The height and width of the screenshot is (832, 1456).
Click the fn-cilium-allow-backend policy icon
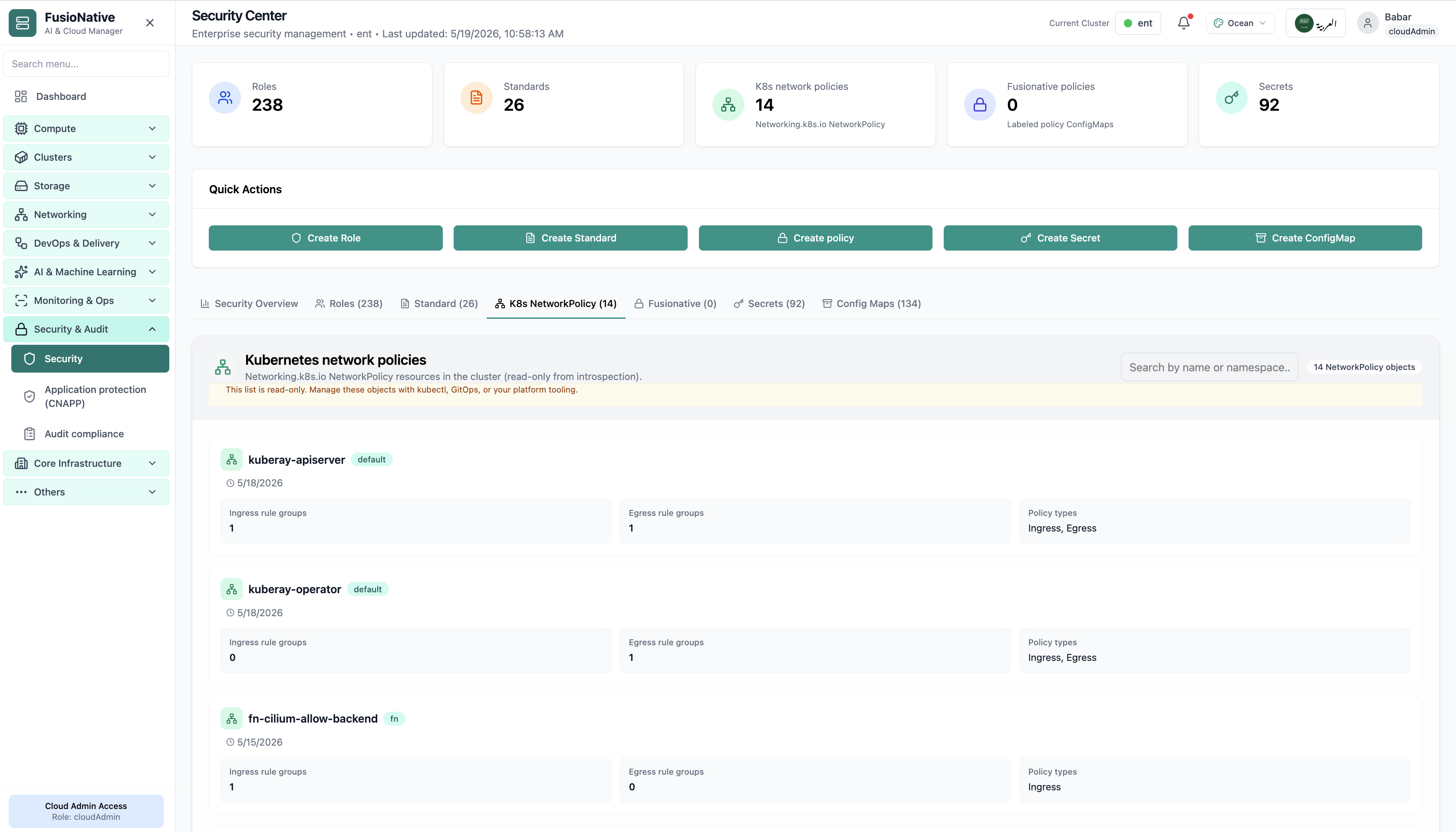pyautogui.click(x=231, y=718)
